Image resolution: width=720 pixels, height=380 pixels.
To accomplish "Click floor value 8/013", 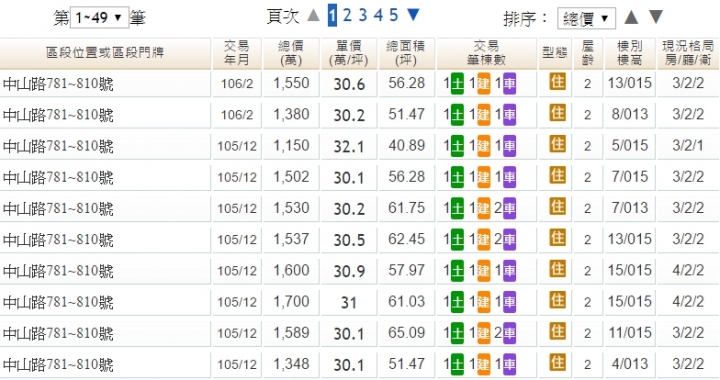I will (630, 114).
